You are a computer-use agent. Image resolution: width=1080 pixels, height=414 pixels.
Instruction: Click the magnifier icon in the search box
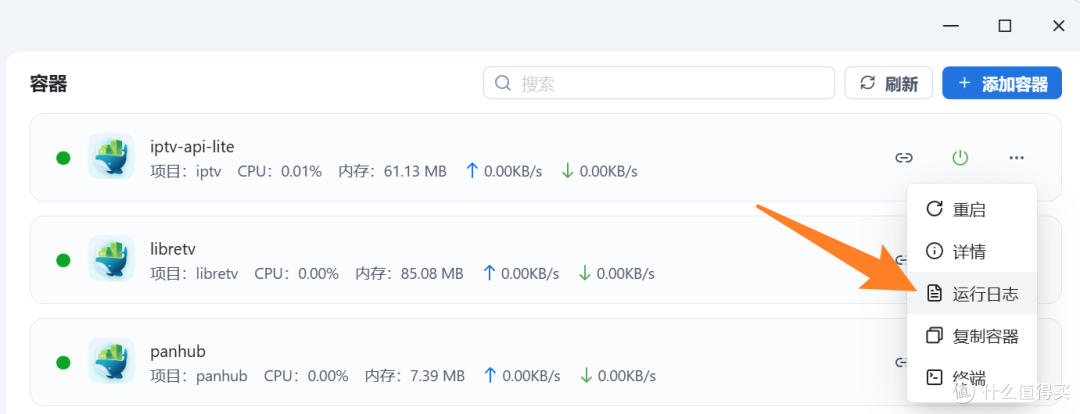coord(503,83)
